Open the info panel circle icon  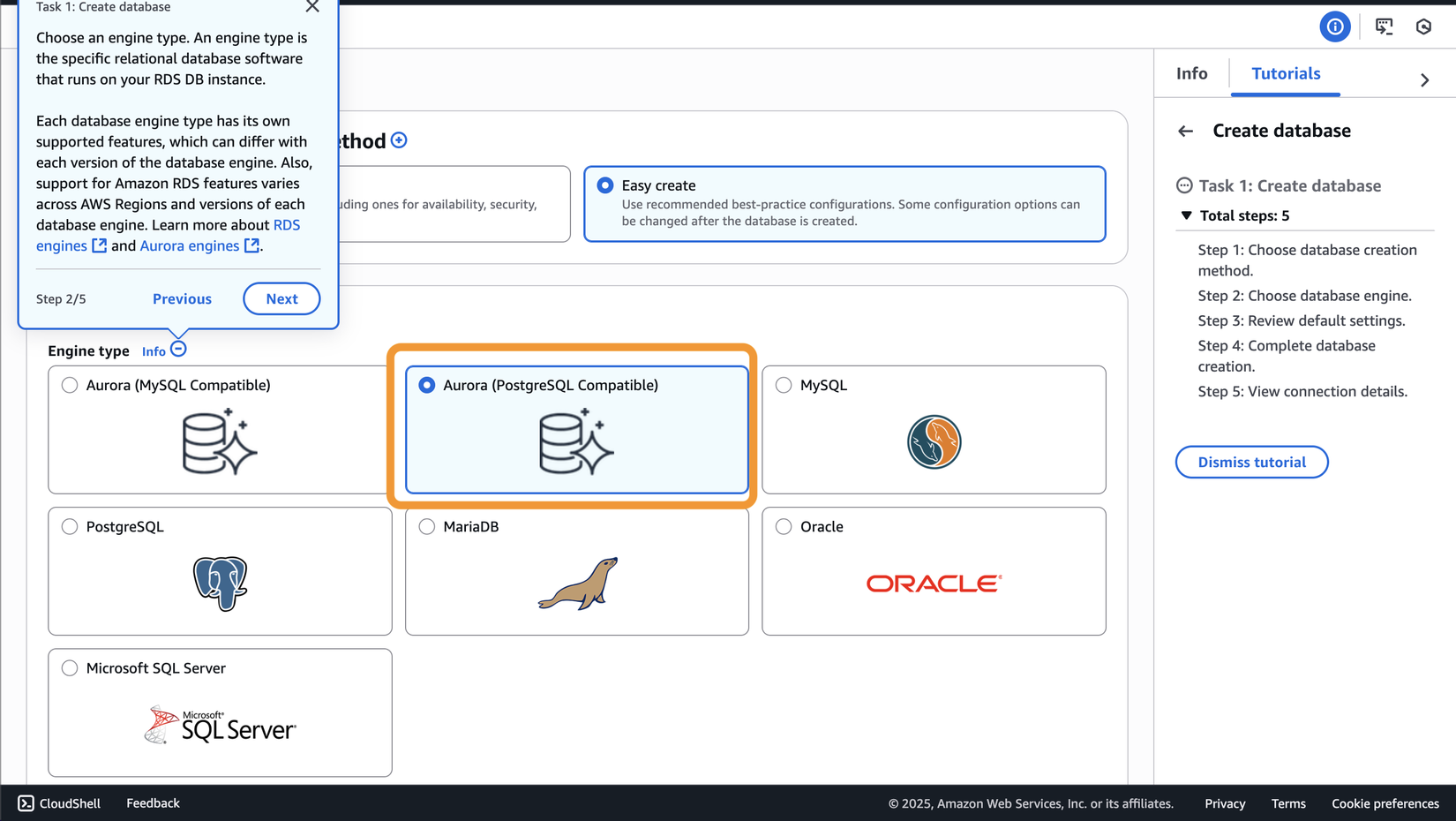coord(1334,26)
